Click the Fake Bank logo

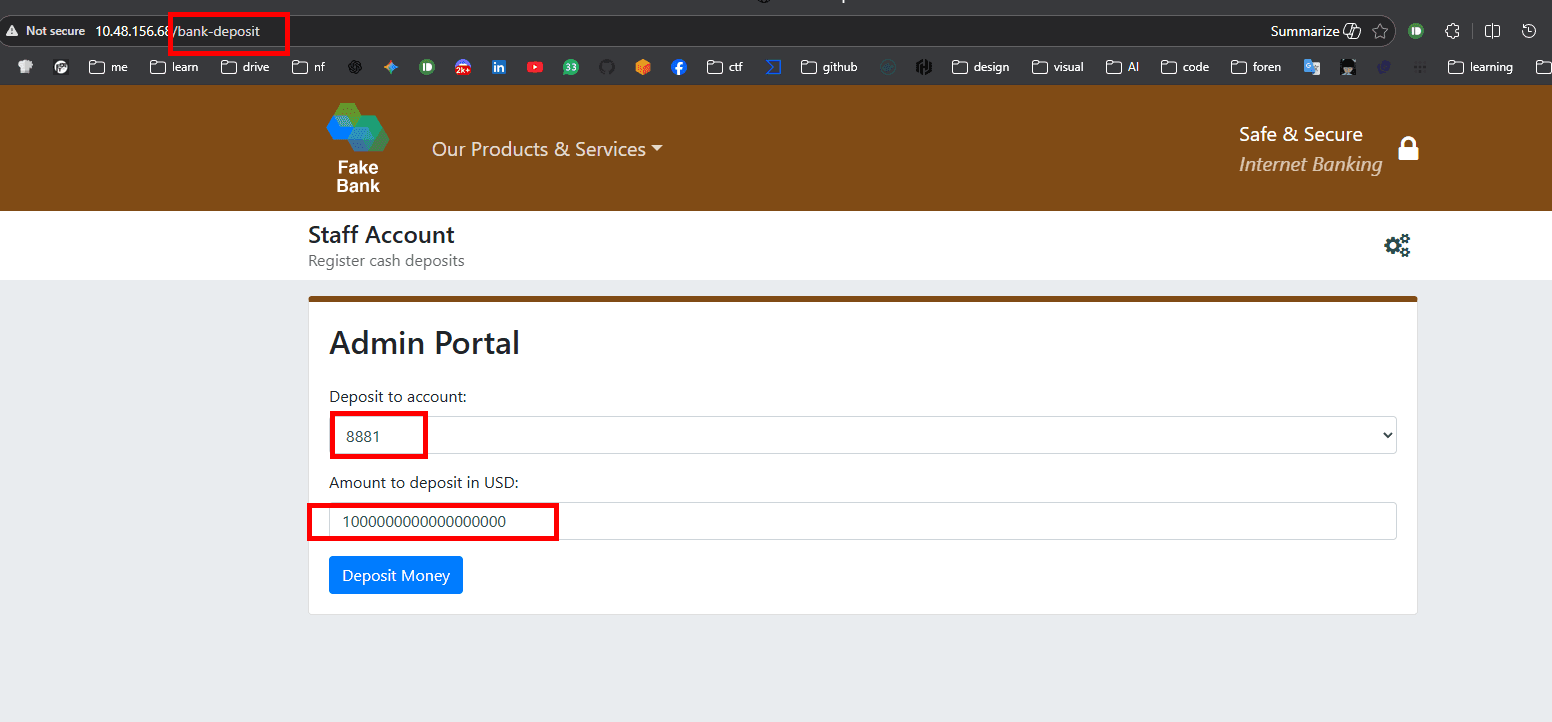tap(357, 148)
